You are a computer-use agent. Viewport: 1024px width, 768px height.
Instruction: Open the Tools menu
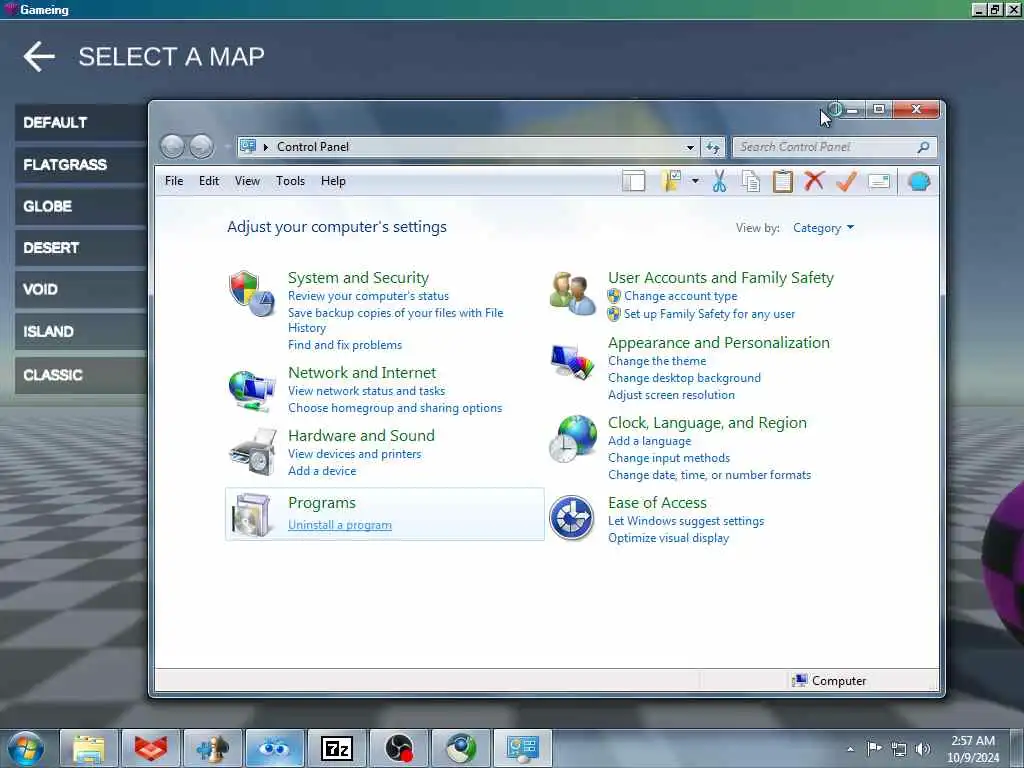click(x=290, y=181)
